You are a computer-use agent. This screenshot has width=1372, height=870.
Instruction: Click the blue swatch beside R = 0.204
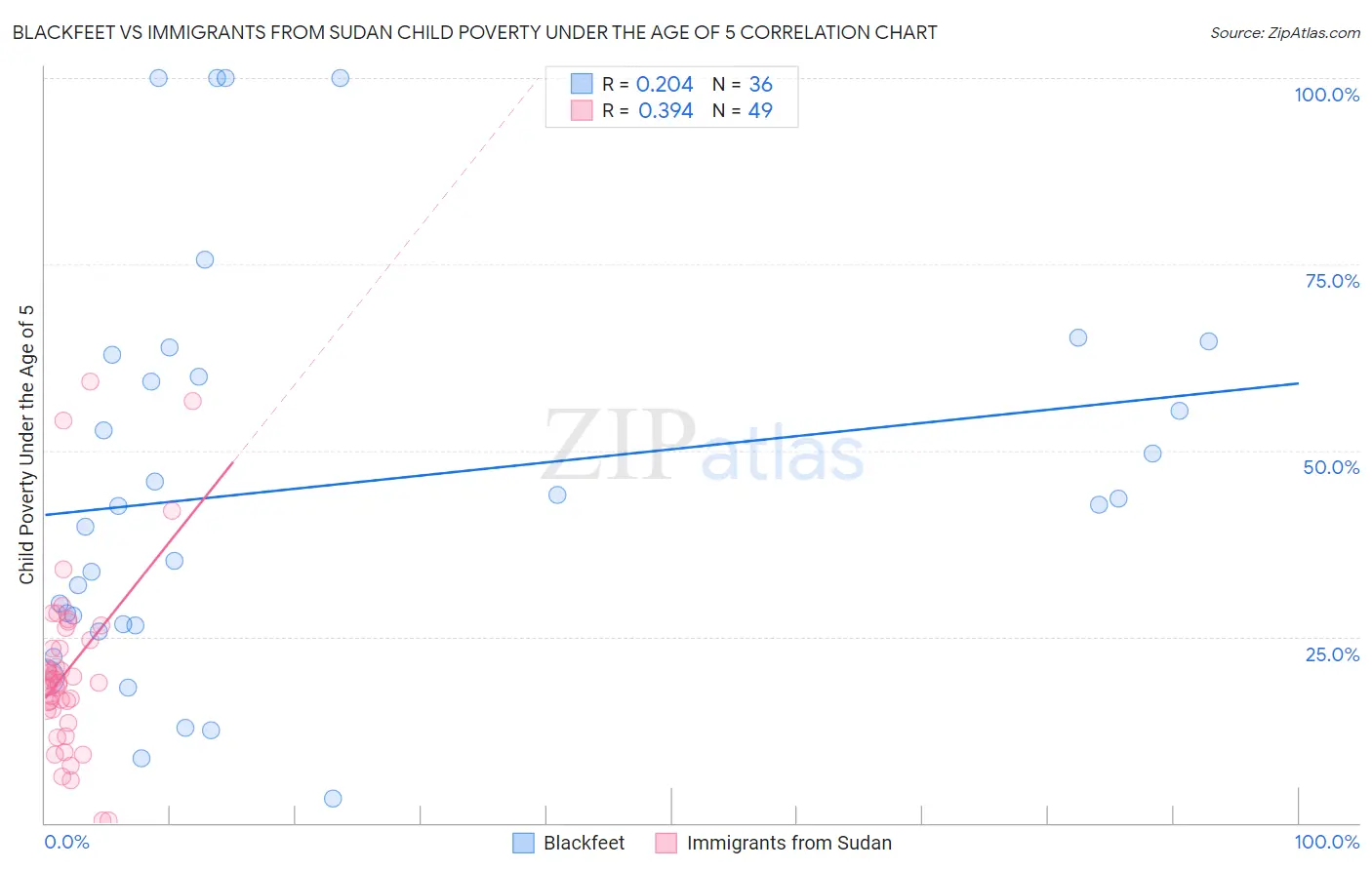(x=582, y=84)
